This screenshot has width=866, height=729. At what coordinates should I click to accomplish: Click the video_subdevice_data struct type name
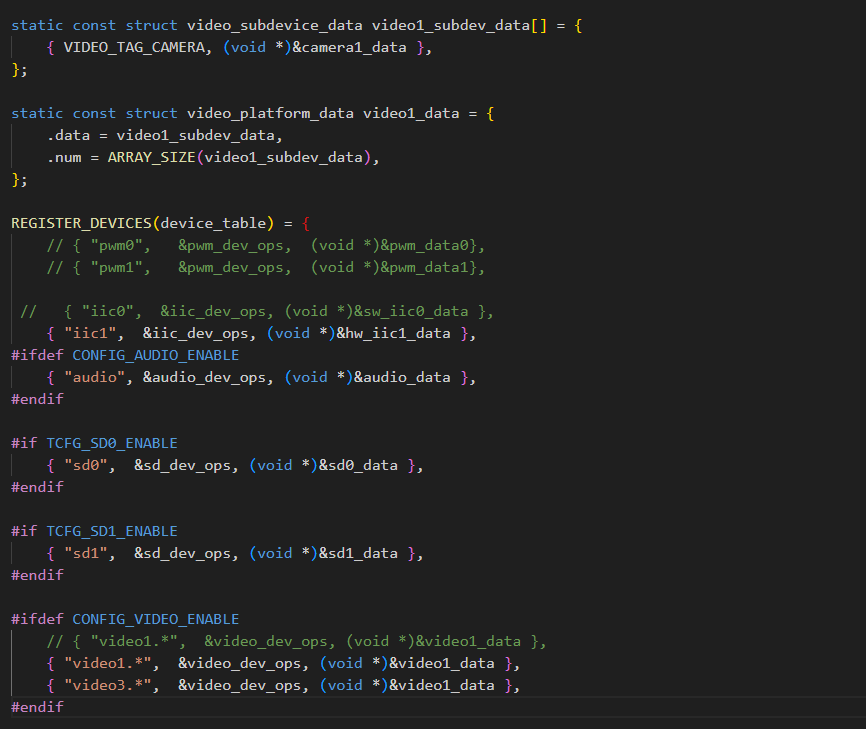click(x=274, y=25)
